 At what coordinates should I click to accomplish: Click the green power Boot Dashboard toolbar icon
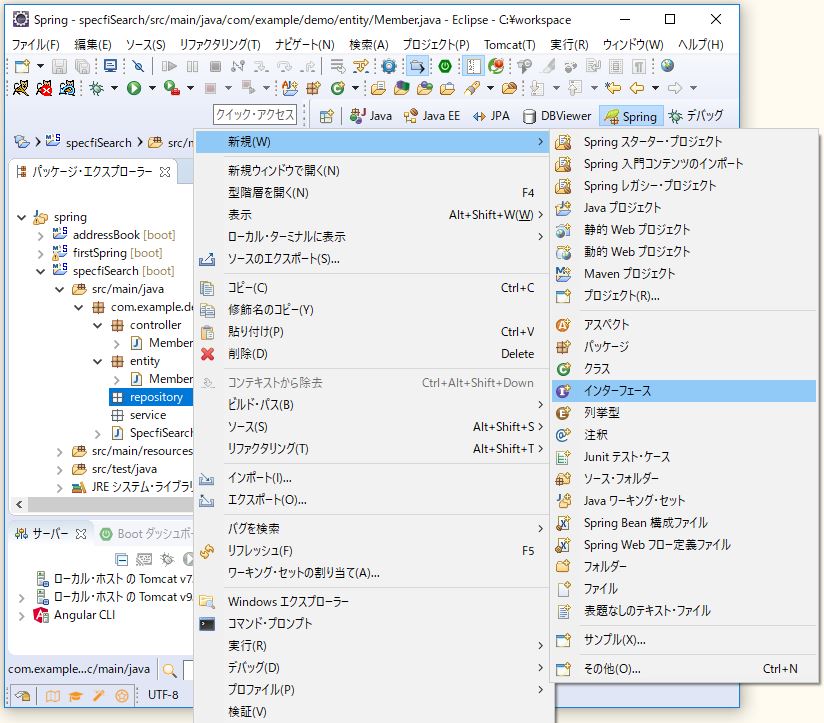(x=445, y=66)
